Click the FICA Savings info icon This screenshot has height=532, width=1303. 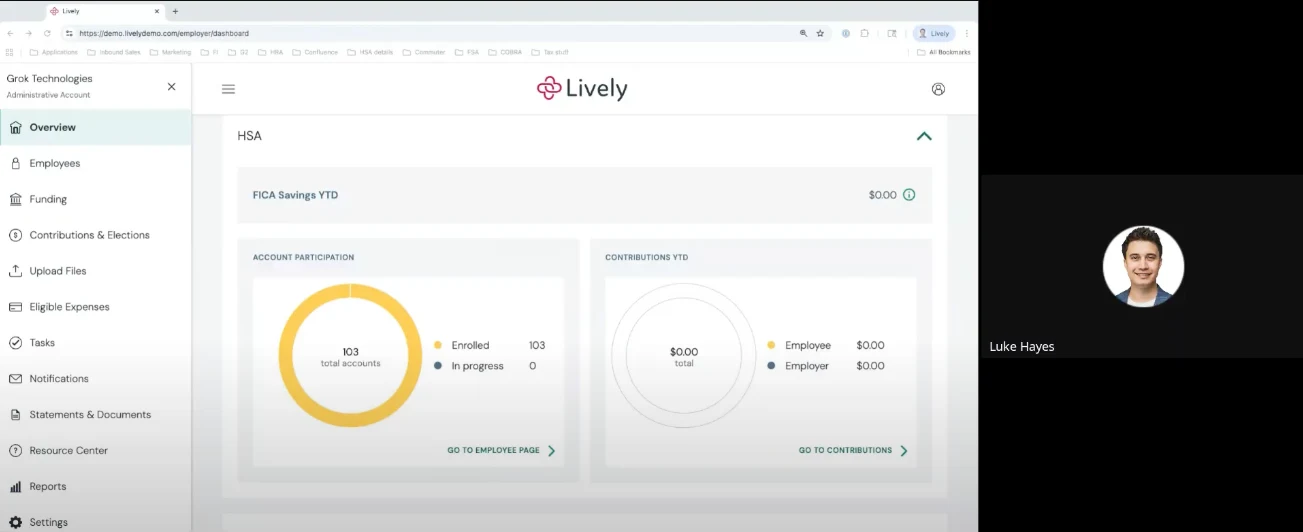click(909, 195)
